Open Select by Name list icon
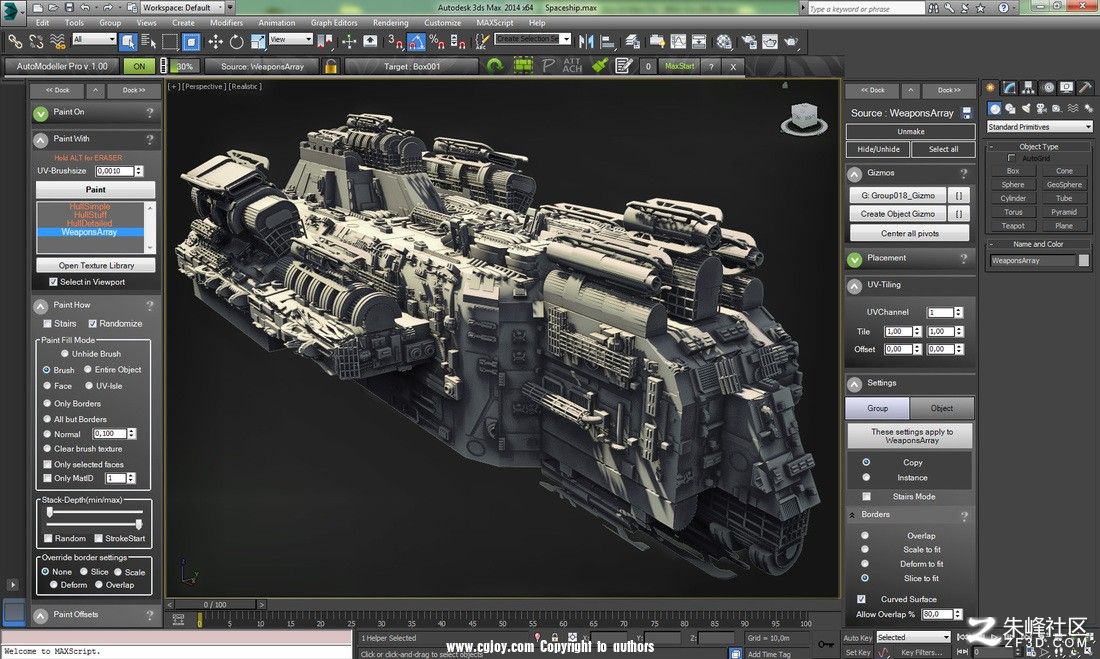Screen dimensions: 1100x659 tap(149, 42)
